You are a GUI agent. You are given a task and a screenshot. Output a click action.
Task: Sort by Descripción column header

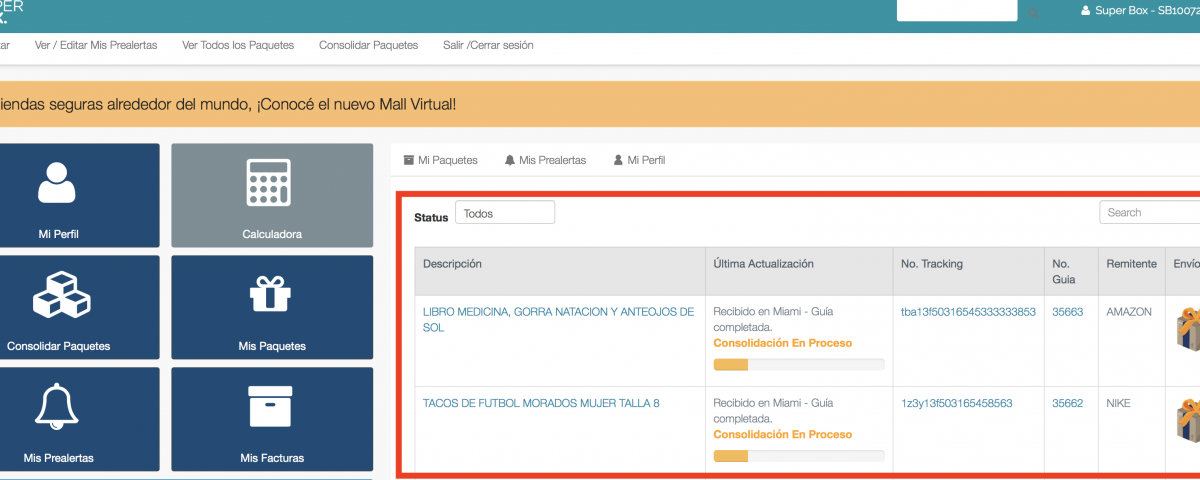coord(560,271)
